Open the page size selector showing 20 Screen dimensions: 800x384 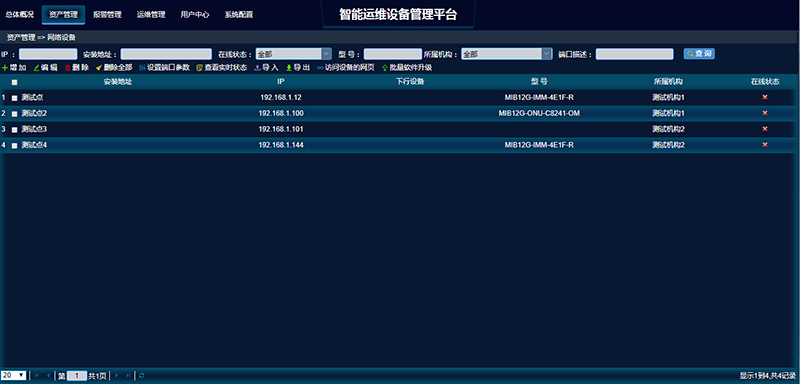click(x=13, y=375)
